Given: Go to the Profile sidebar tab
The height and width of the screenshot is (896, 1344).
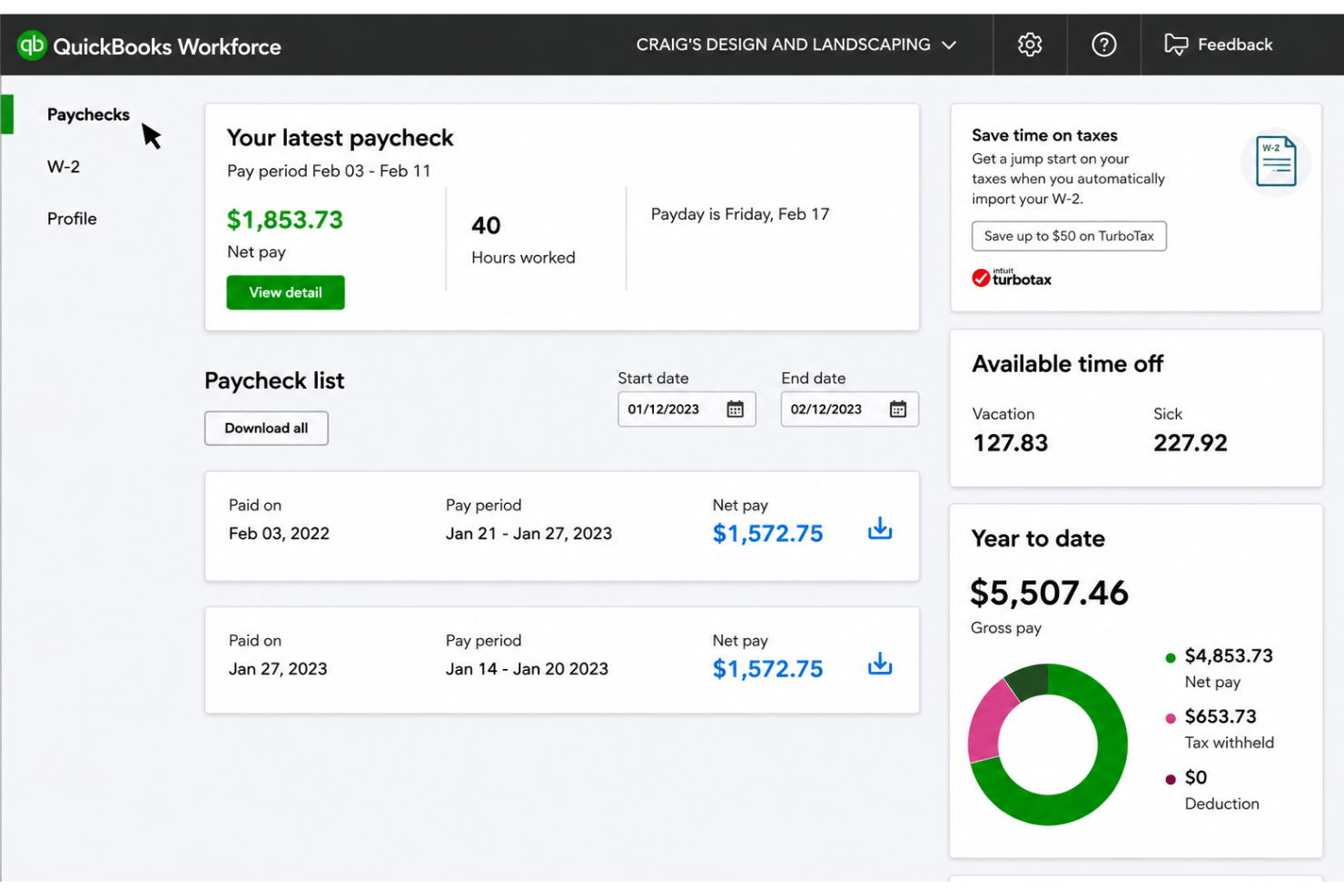Looking at the screenshot, I should coord(72,219).
